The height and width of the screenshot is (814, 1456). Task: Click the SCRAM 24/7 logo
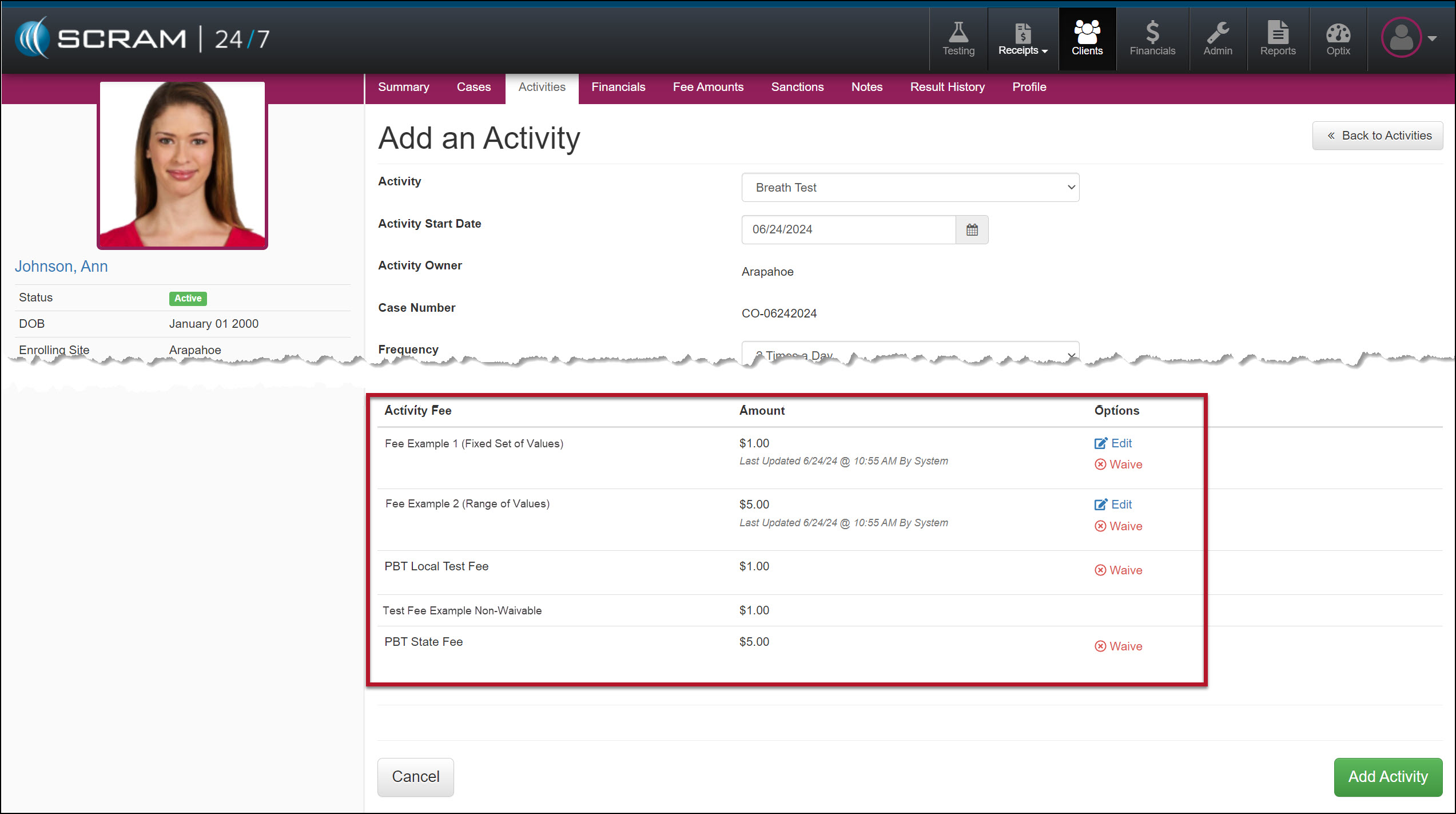point(142,39)
